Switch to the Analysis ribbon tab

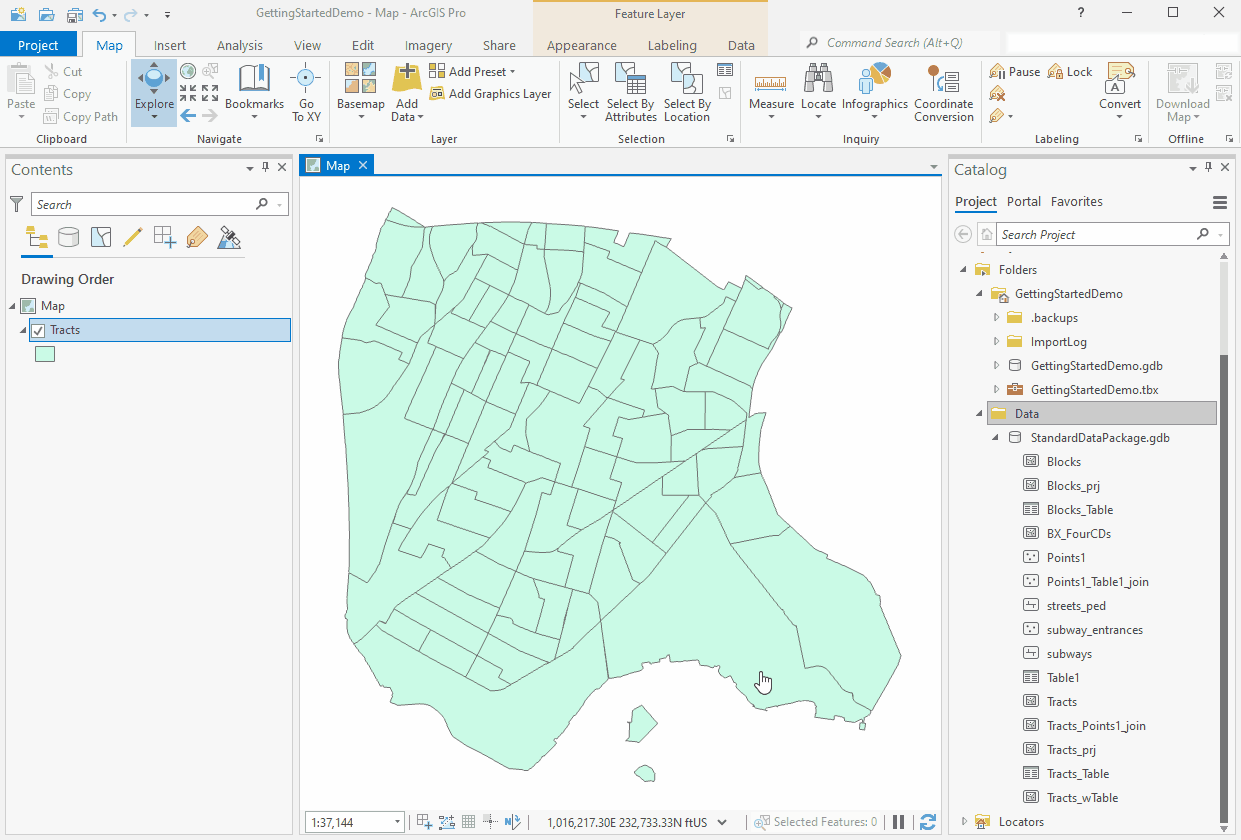pos(239,44)
